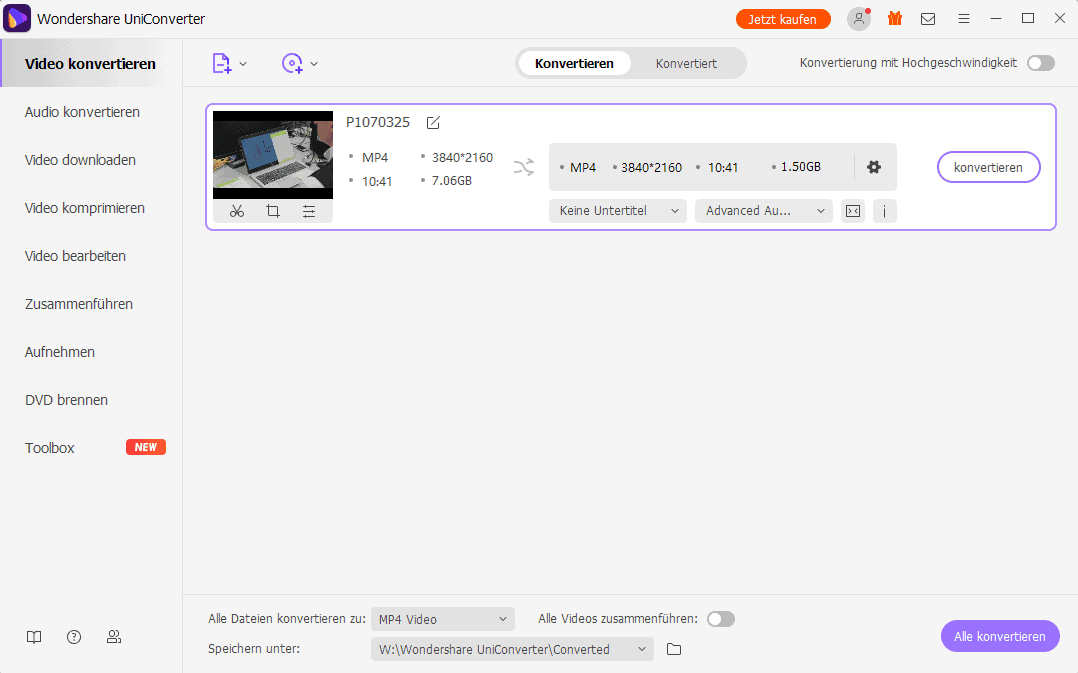Viewport: 1078px width, 673px height.
Task: Open the output folder icon
Action: [x=673, y=649]
